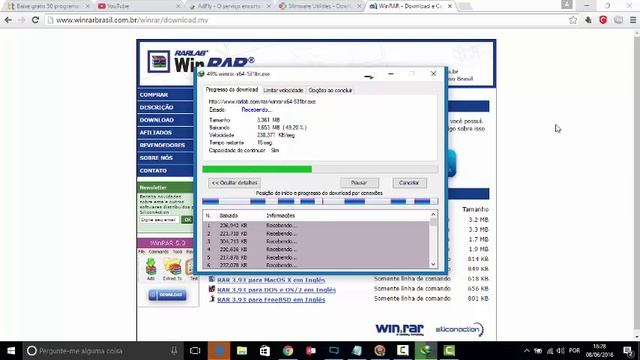Image resolution: width=640 pixels, height=360 pixels.
Task: Cancel the download with Cancelar
Action: [409, 183]
